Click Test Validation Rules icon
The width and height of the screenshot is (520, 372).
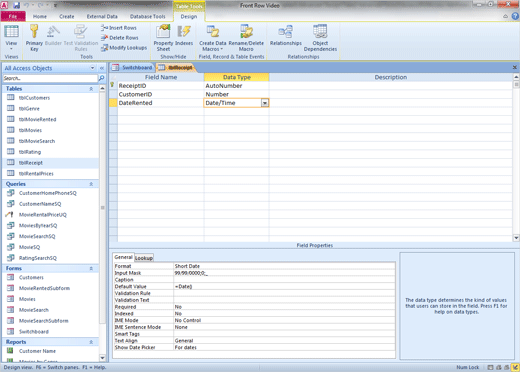point(81,37)
